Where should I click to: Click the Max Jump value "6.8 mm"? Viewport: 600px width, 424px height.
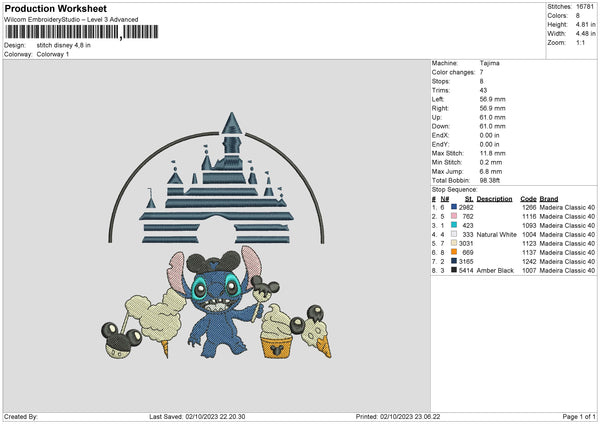tap(491, 171)
